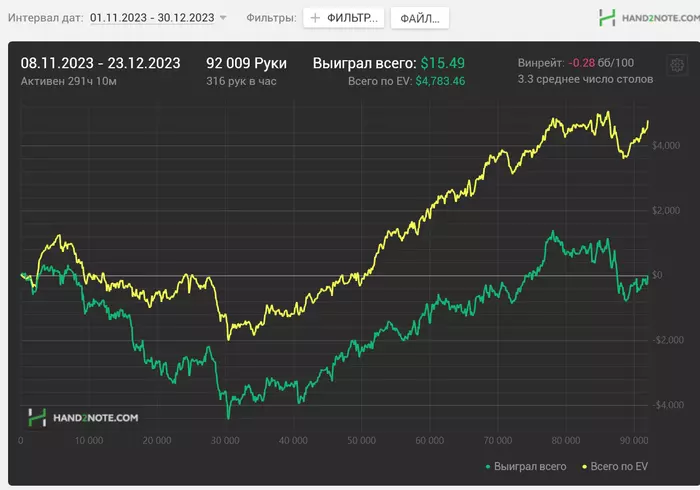Click the -$2,000 y-axis label
This screenshot has width=700, height=490.
pos(668,340)
